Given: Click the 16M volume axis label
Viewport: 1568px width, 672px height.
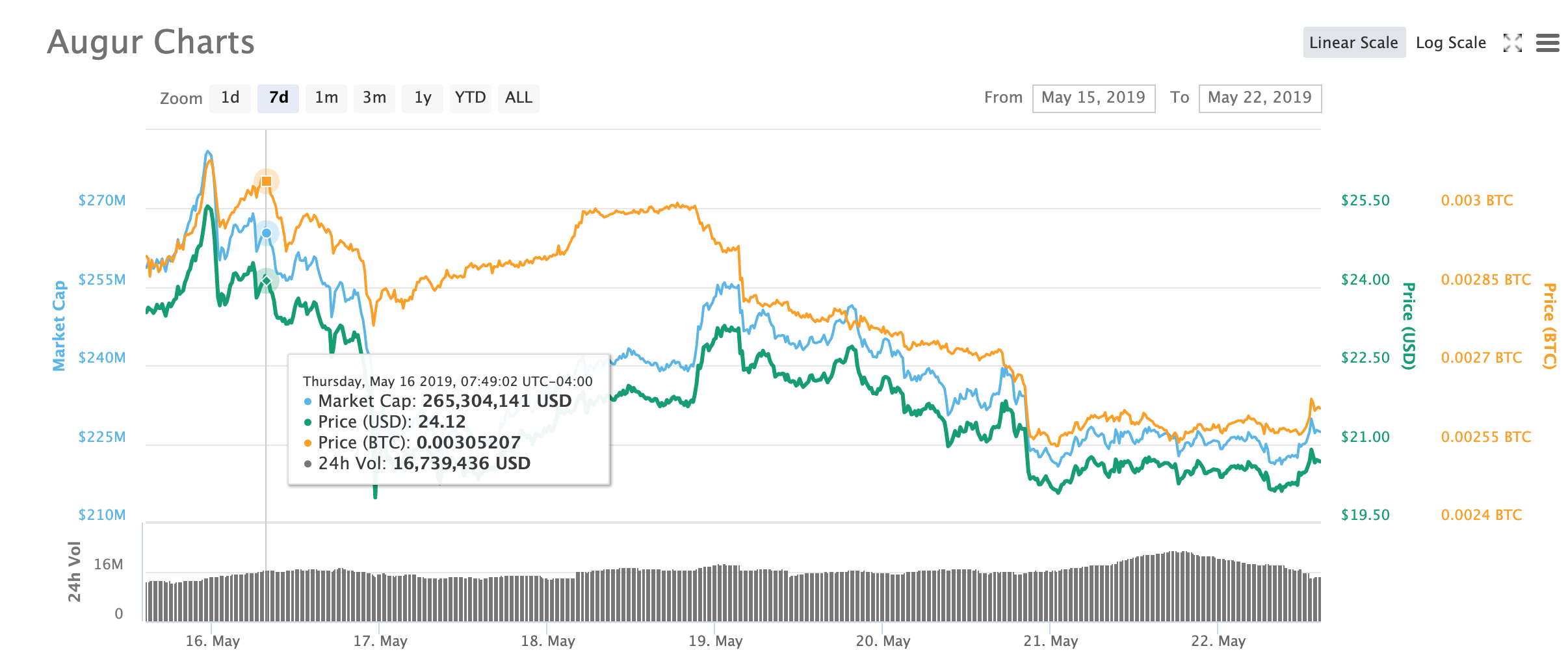Looking at the screenshot, I should coord(108,564).
